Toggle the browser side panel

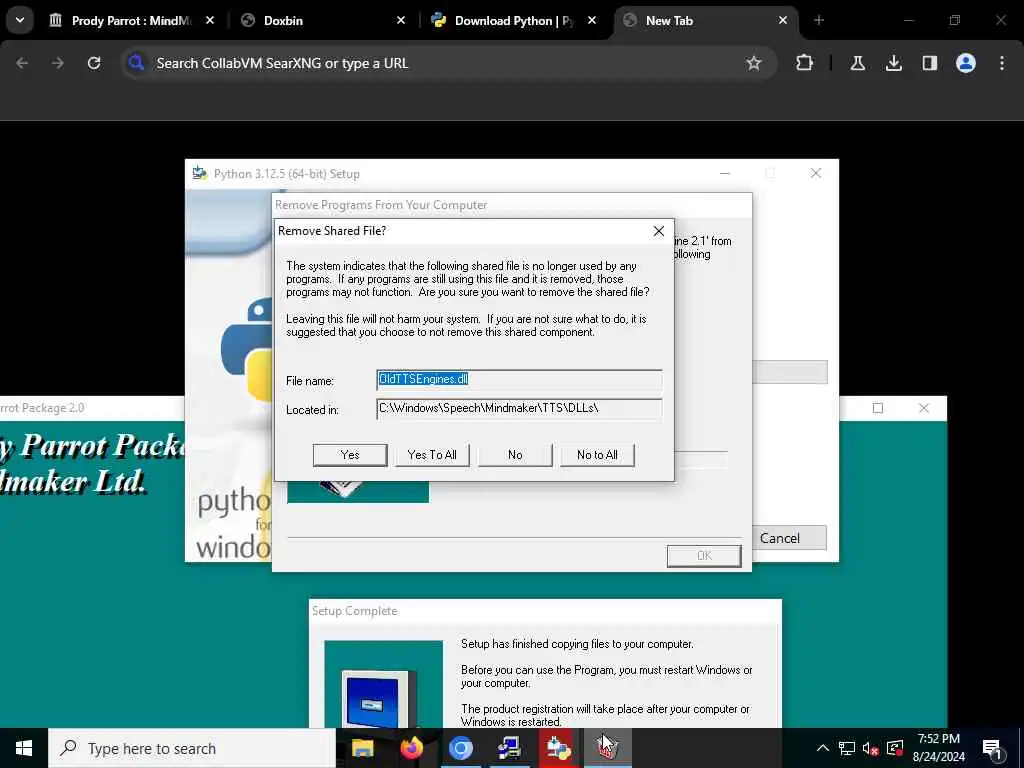[929, 63]
